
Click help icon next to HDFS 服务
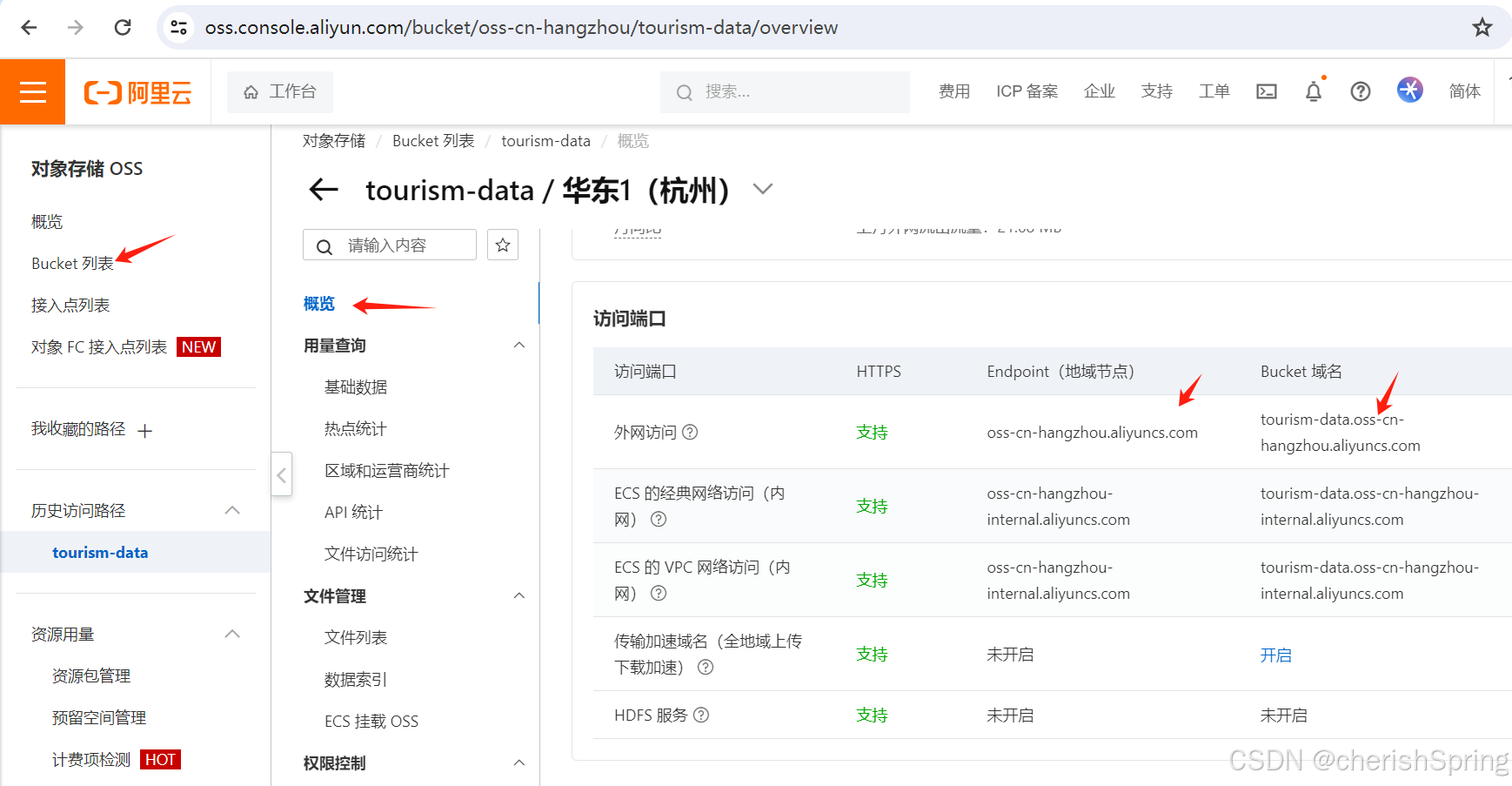pos(701,715)
